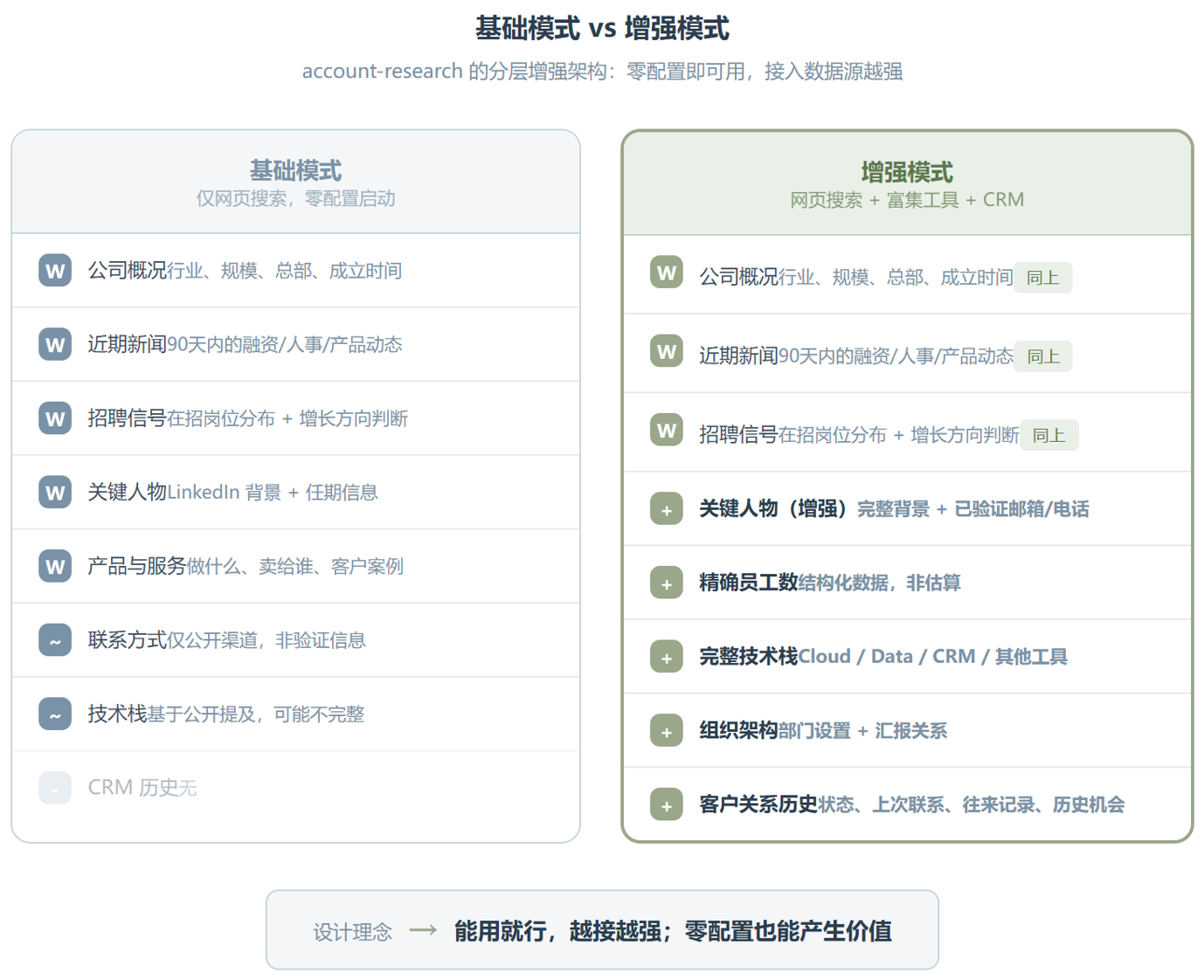Click the W icon beside 产品与服务

pos(55,566)
